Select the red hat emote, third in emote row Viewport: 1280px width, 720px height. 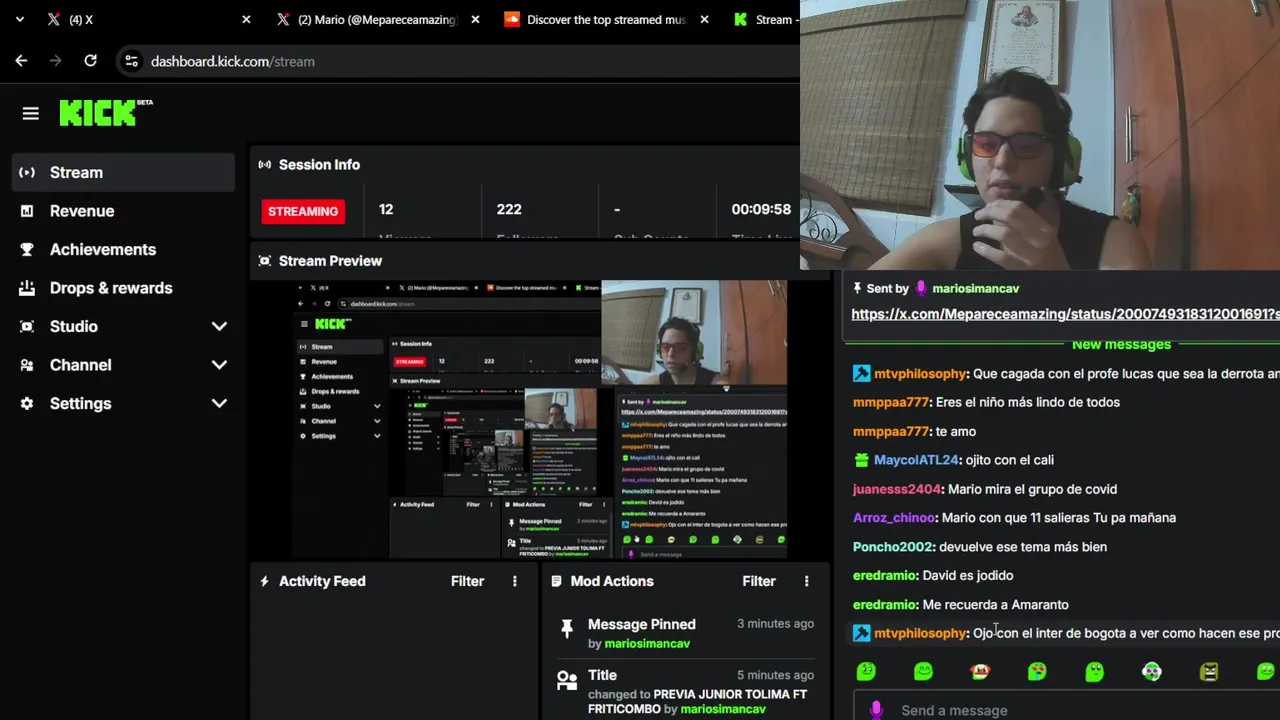tap(980, 672)
